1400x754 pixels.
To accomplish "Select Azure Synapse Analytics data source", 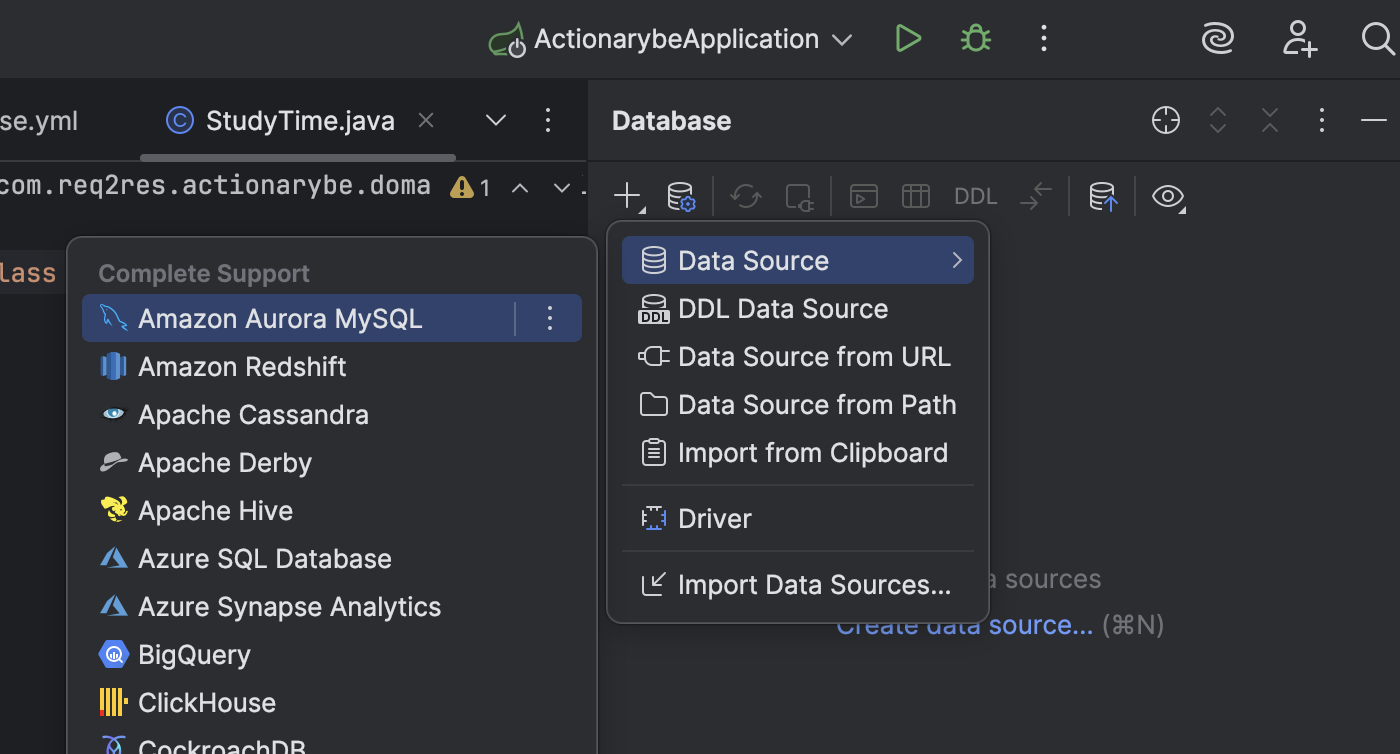I will click(x=332, y=607).
